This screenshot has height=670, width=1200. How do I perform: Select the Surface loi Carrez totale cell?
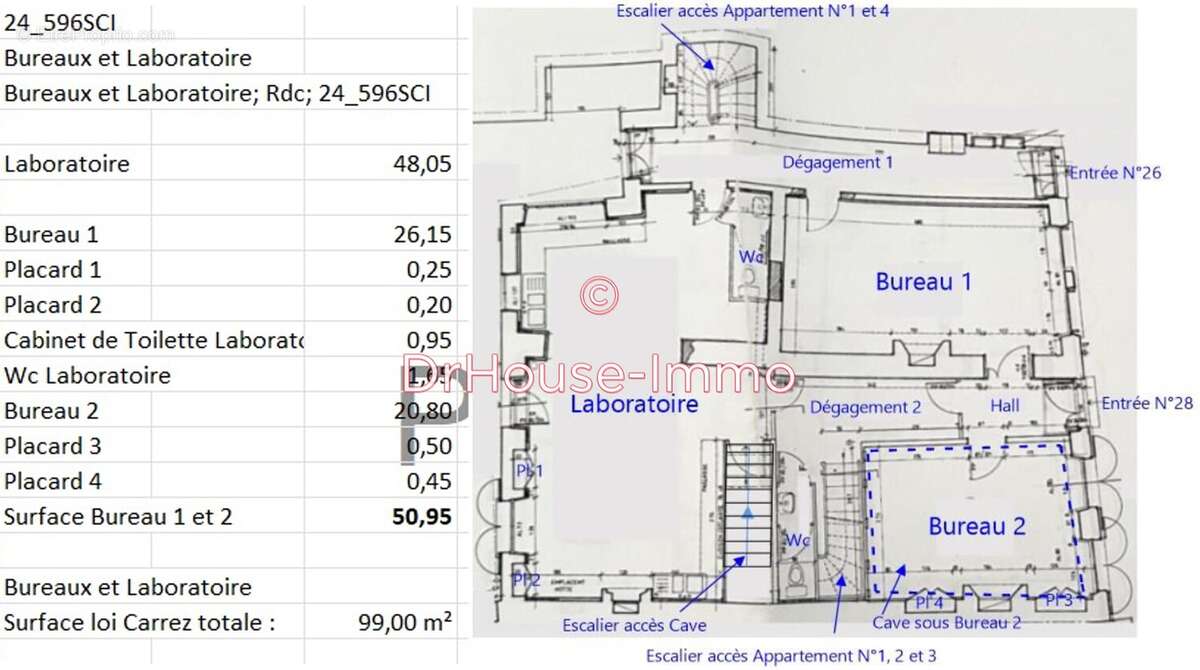[x=139, y=622]
